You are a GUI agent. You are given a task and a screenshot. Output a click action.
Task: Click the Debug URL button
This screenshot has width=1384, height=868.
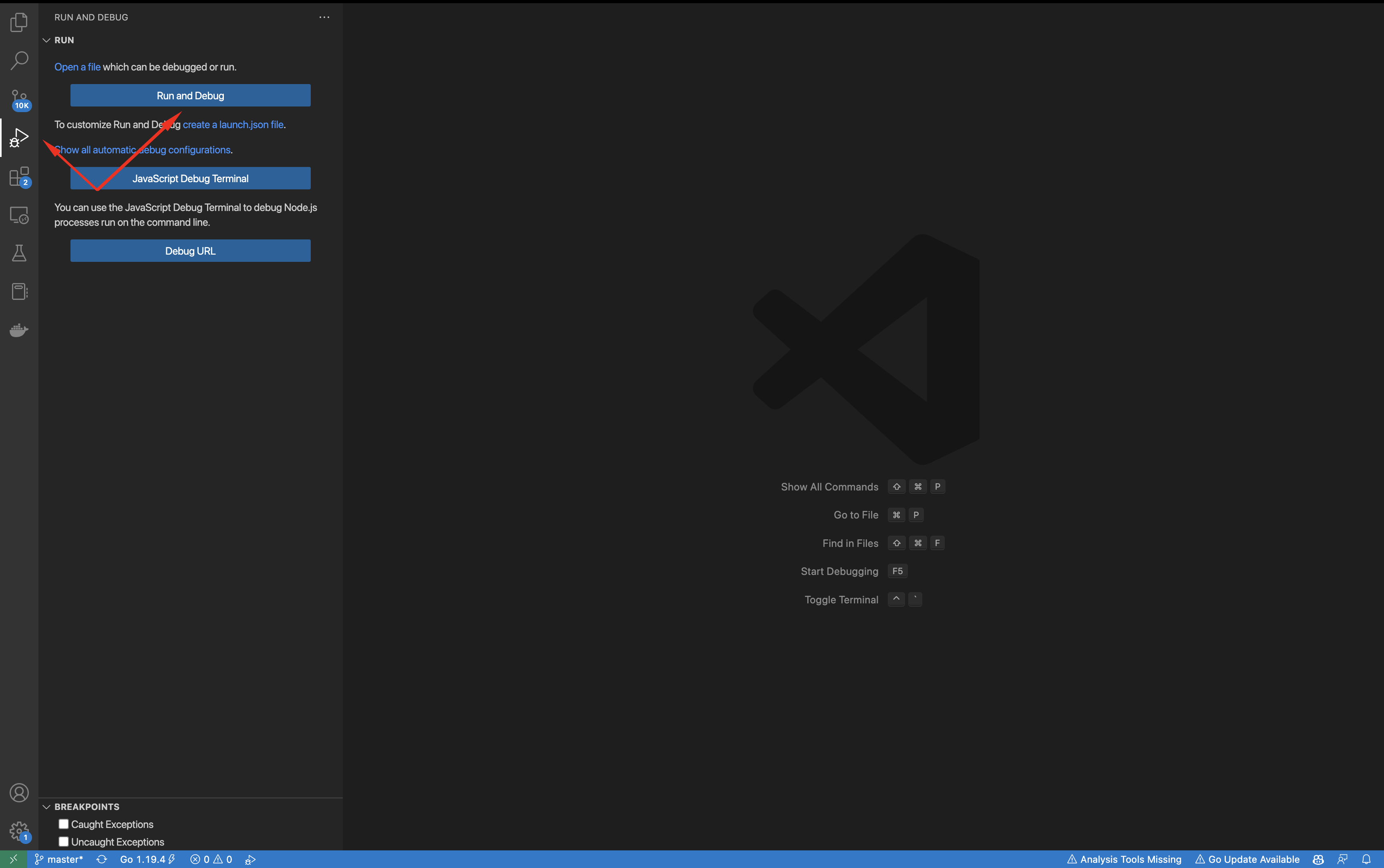(x=190, y=251)
